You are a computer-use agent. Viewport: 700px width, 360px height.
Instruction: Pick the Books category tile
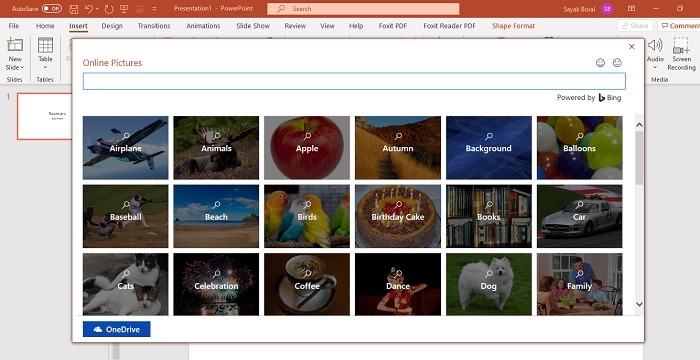[x=489, y=216]
